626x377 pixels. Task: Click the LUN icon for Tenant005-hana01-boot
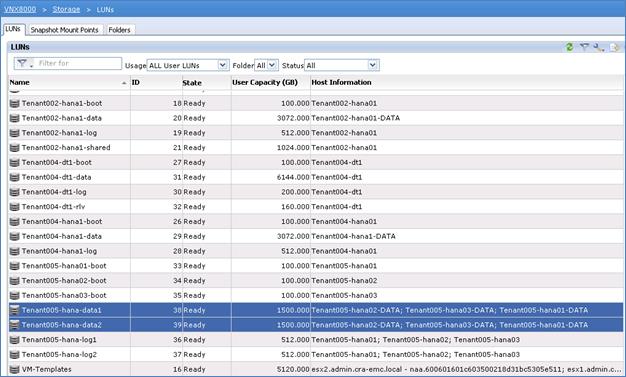14,266
